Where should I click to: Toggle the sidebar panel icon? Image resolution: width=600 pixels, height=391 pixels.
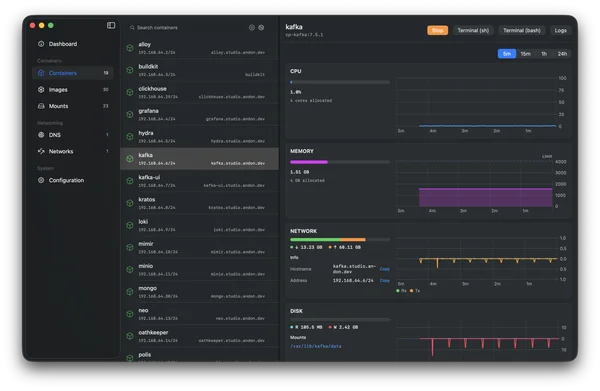click(111, 25)
